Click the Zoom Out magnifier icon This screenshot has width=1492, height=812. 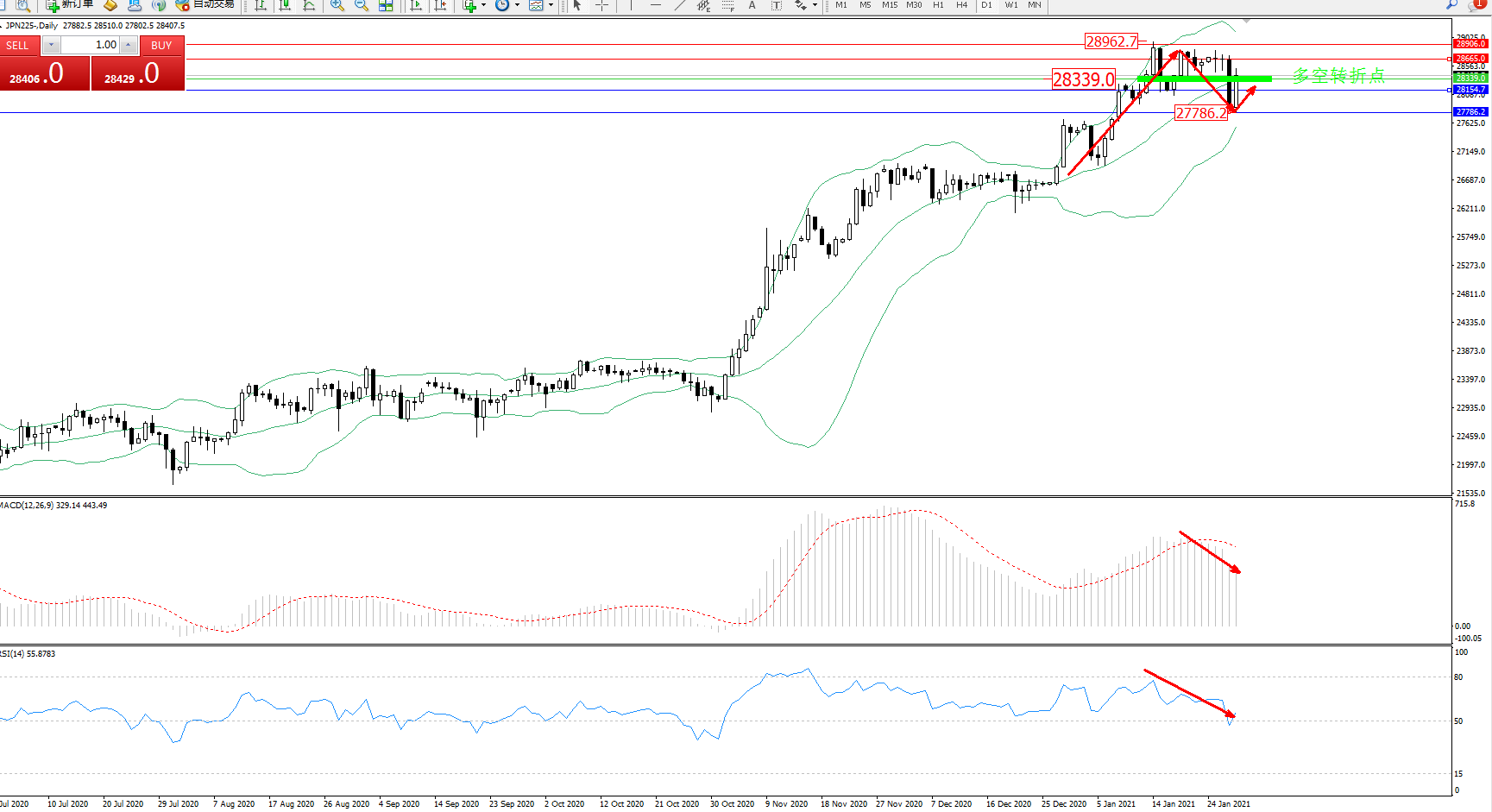tap(361, 5)
